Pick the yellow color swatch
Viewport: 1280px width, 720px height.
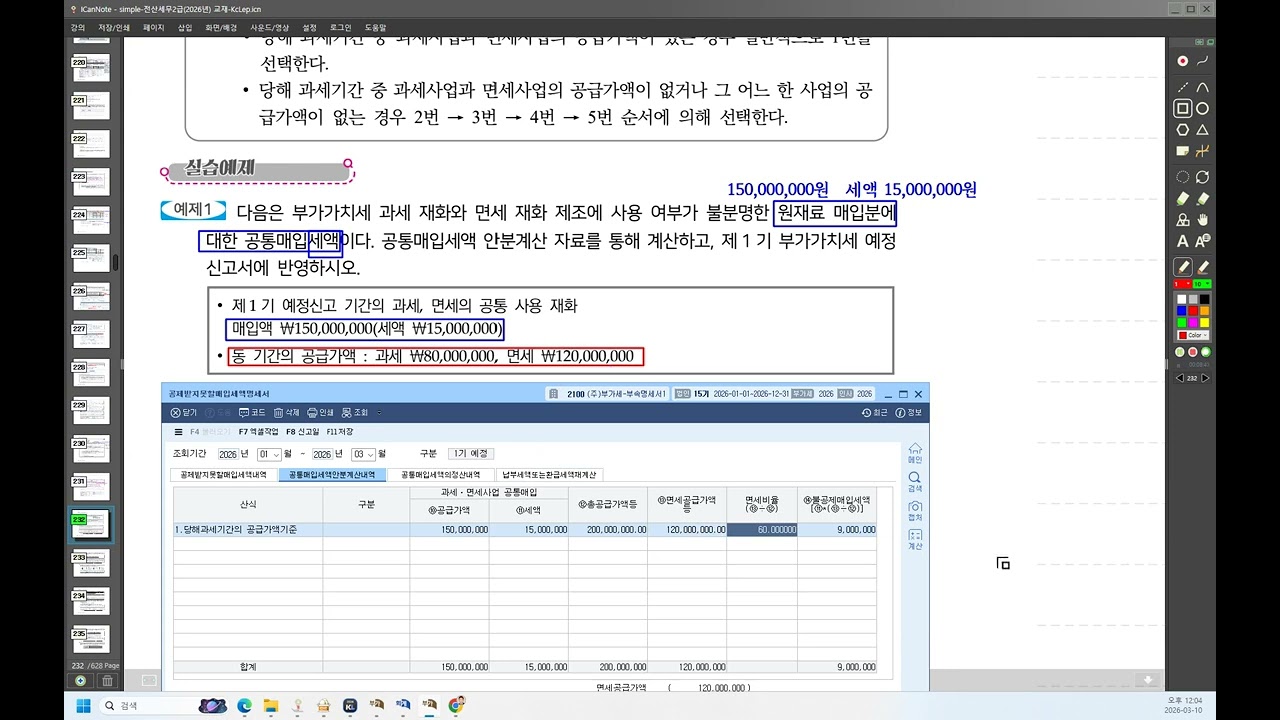(1205, 322)
